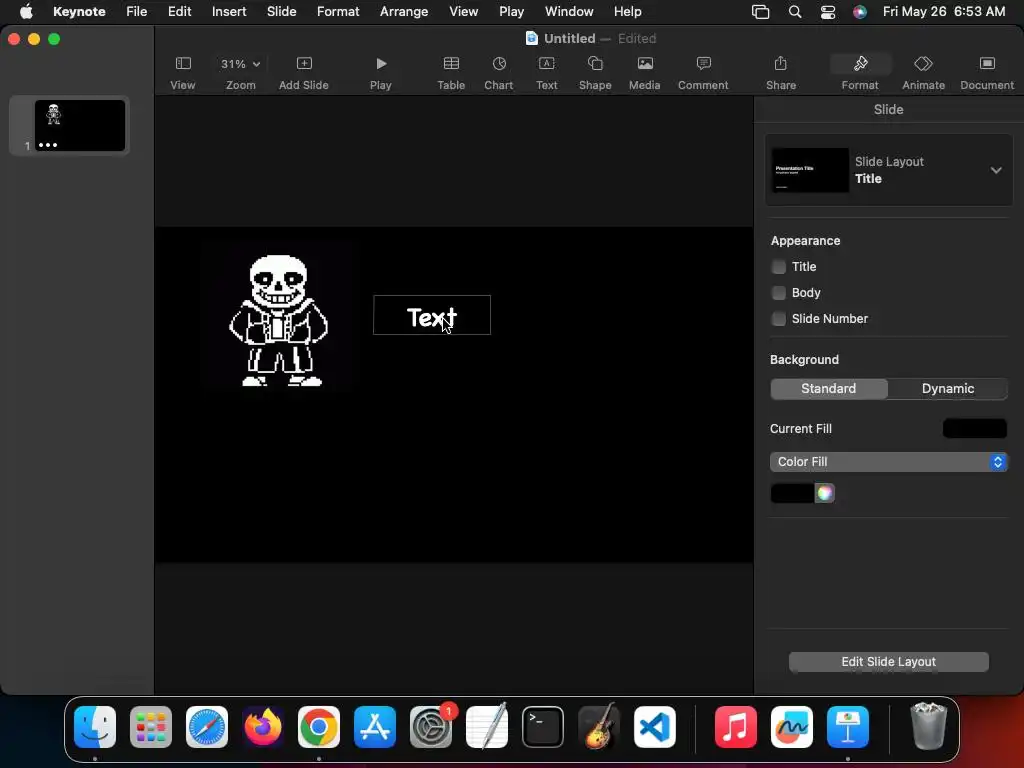Enable the Body checkbox under Appearance
The width and height of the screenshot is (1024, 768).
tap(778, 293)
